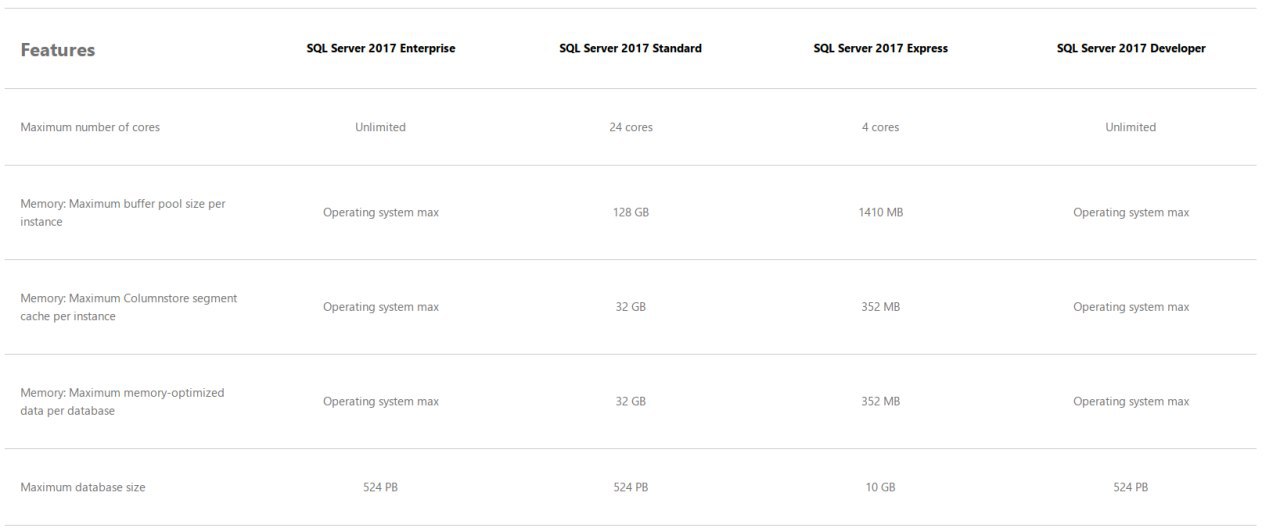Click the Columnstore segment cache row label

[129, 307]
